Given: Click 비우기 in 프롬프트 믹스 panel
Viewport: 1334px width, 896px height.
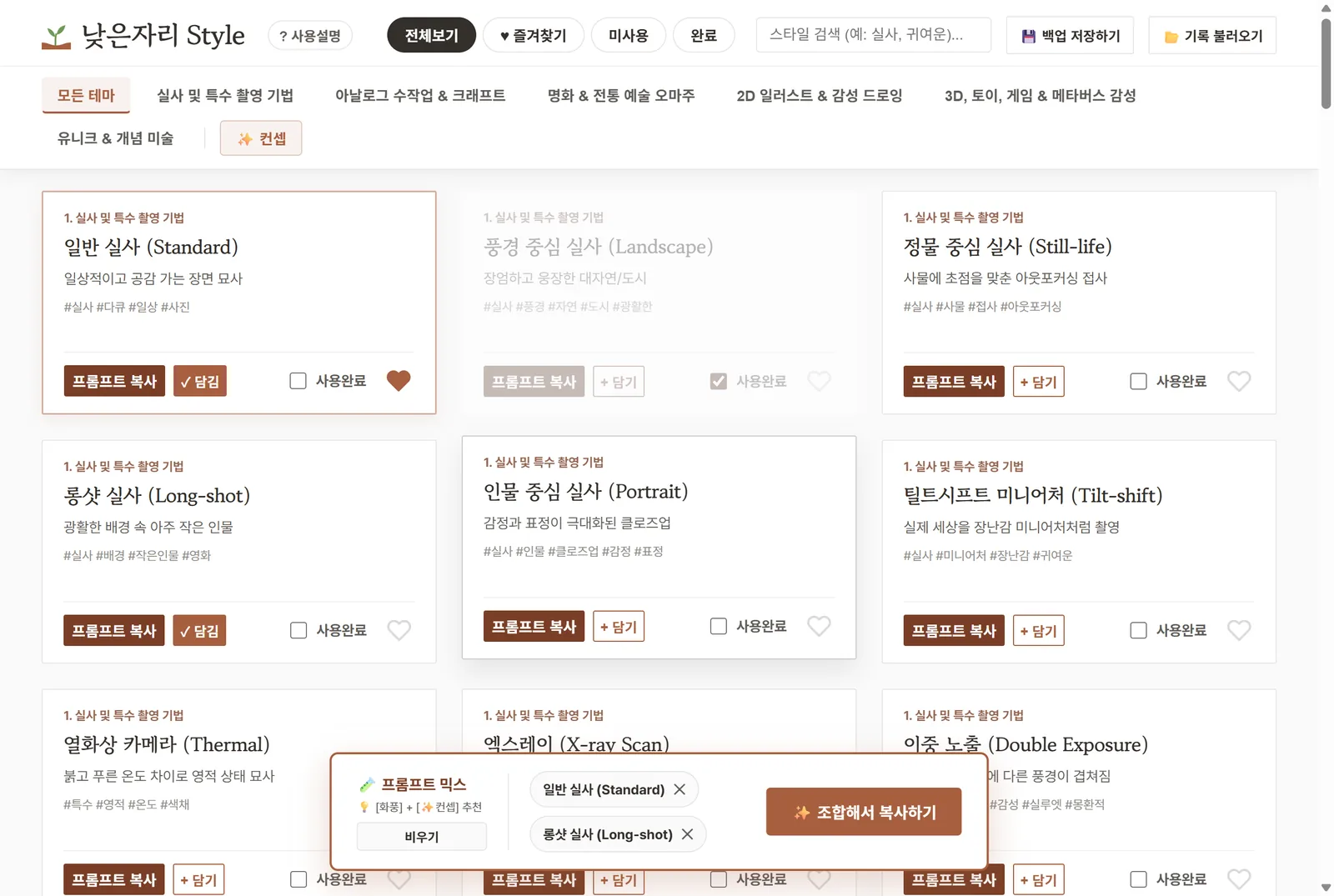Looking at the screenshot, I should click(x=422, y=837).
